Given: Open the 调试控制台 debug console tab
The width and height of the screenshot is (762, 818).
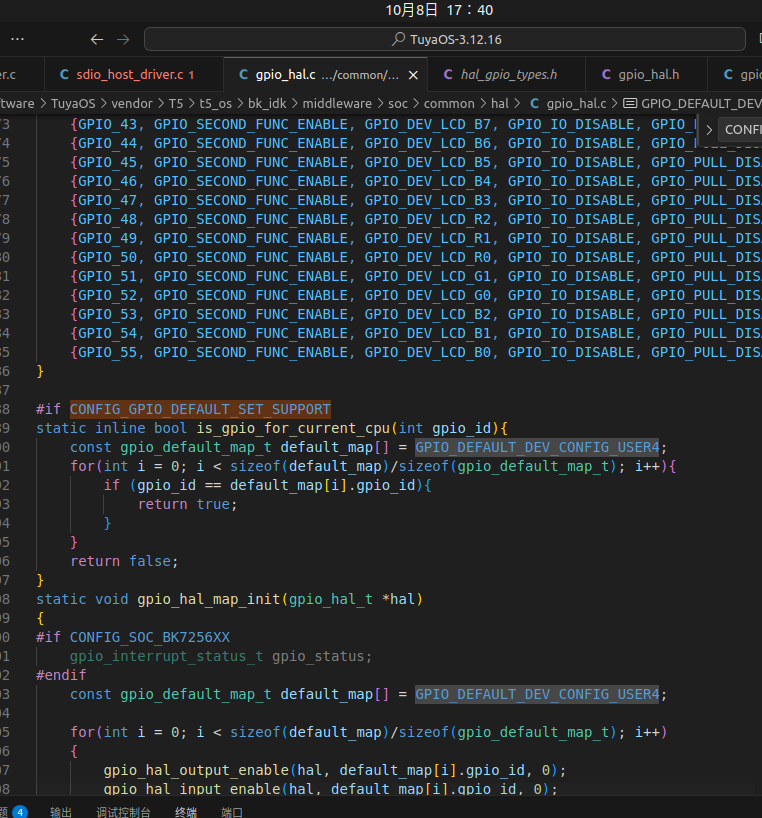Looking at the screenshot, I should tap(123, 811).
